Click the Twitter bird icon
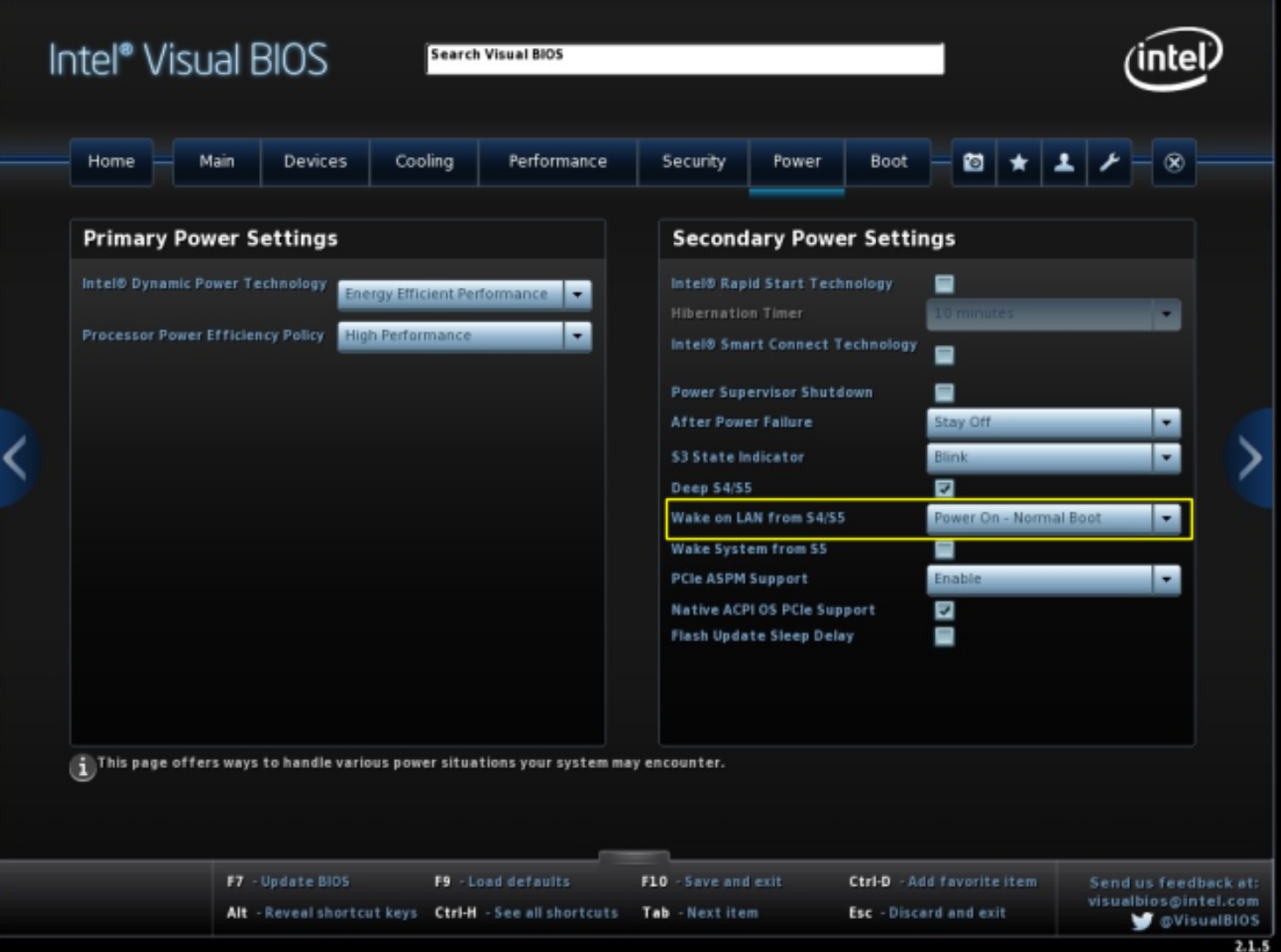 pos(1141,921)
